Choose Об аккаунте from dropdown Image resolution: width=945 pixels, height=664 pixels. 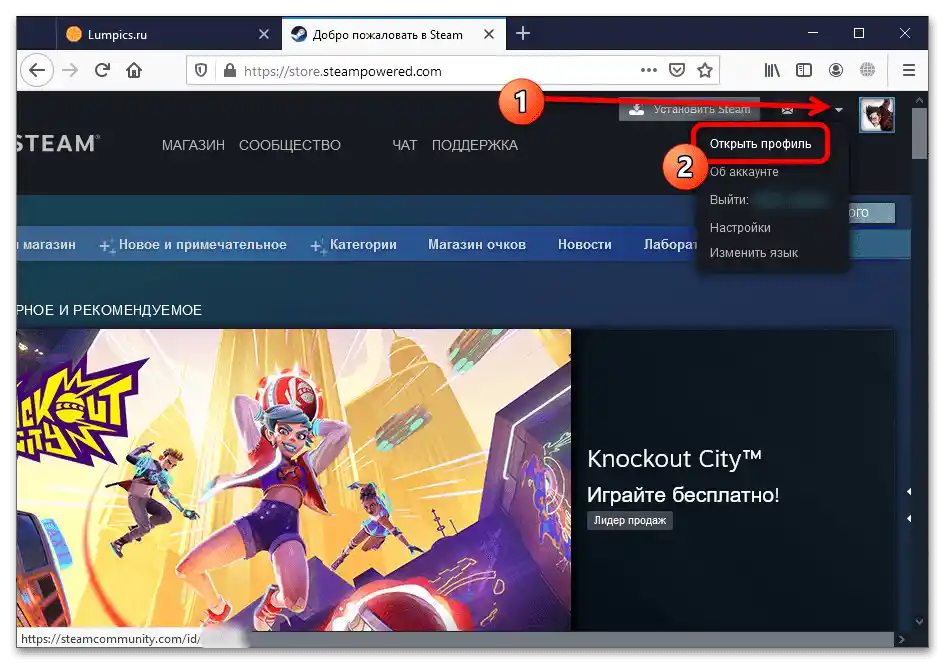pyautogui.click(x=744, y=172)
